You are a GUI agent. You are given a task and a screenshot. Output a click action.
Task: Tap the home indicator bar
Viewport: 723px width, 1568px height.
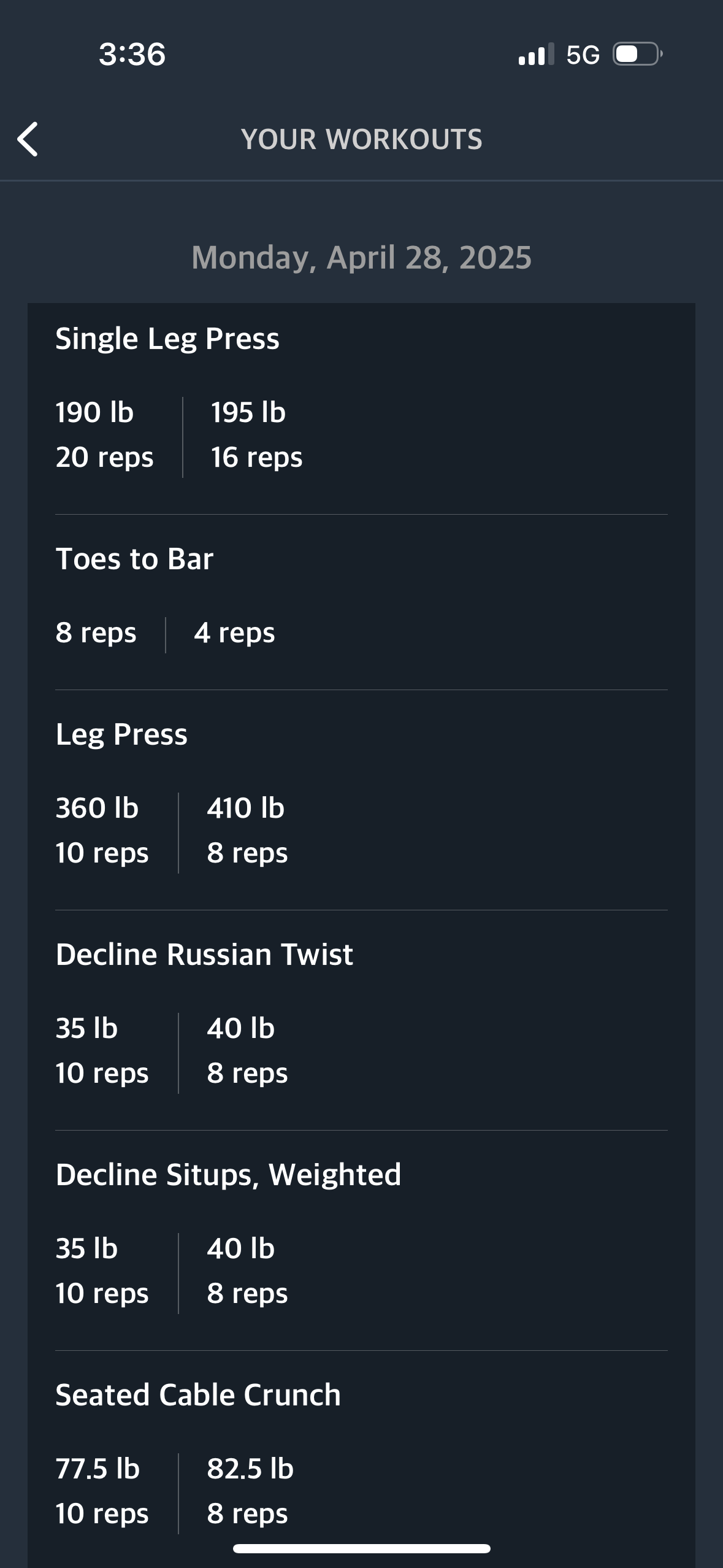pyautogui.click(x=362, y=1548)
